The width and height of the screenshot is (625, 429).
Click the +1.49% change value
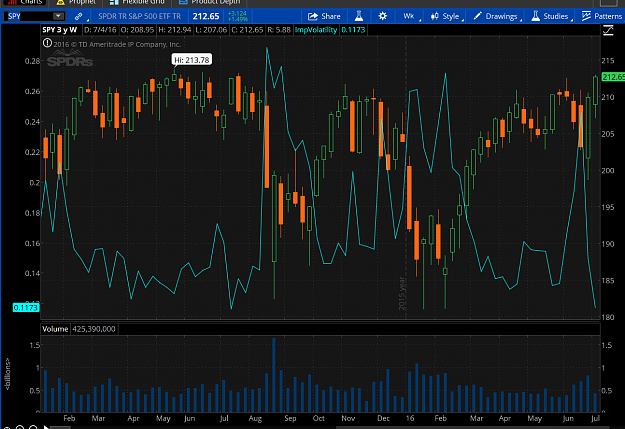238,19
